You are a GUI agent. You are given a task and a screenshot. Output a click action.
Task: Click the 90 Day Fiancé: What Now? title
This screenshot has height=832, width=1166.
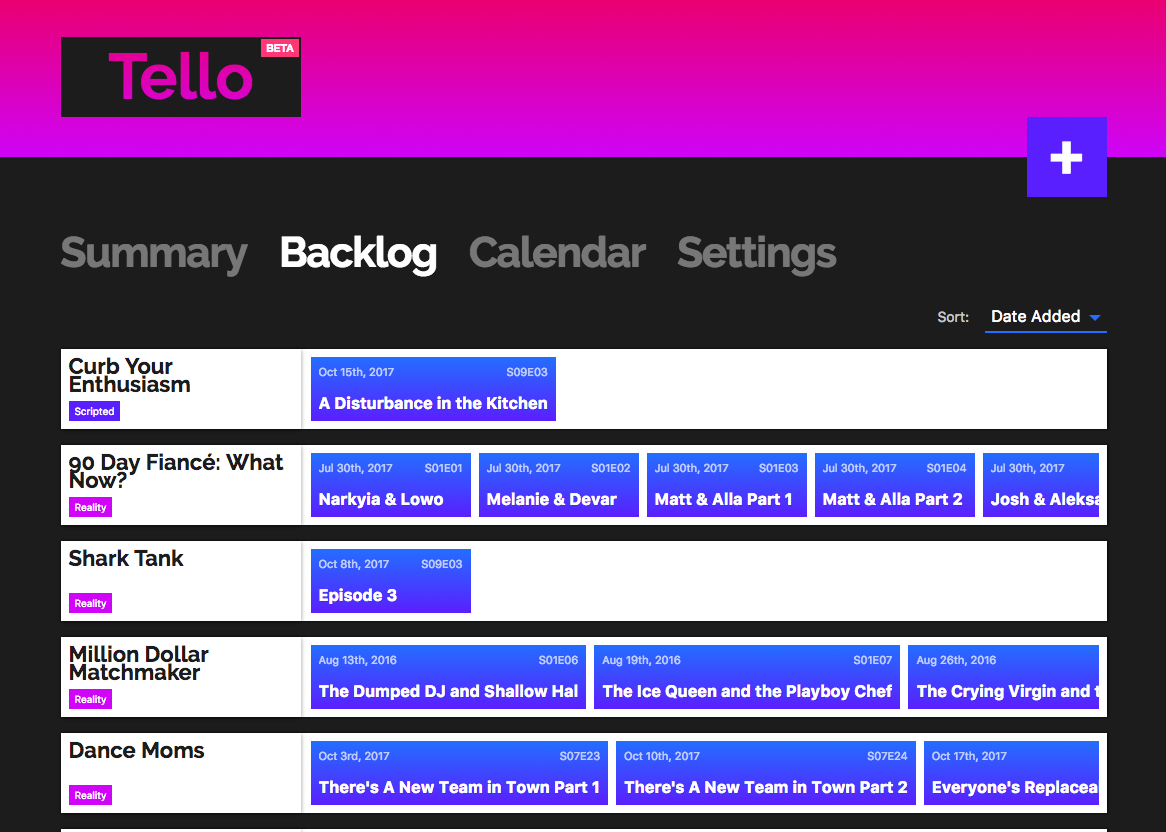coord(175,473)
